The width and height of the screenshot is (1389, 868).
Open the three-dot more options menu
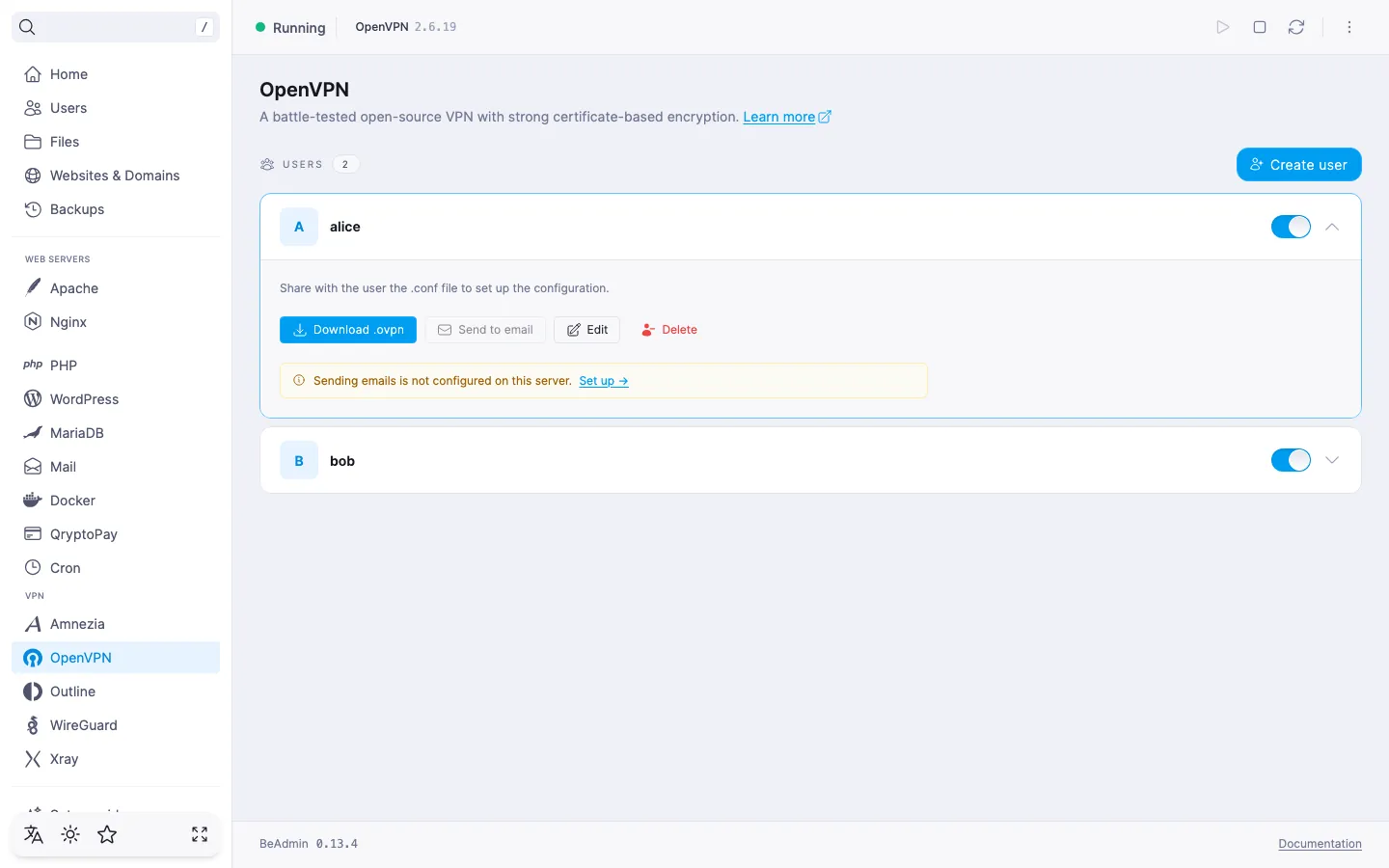coord(1349,27)
